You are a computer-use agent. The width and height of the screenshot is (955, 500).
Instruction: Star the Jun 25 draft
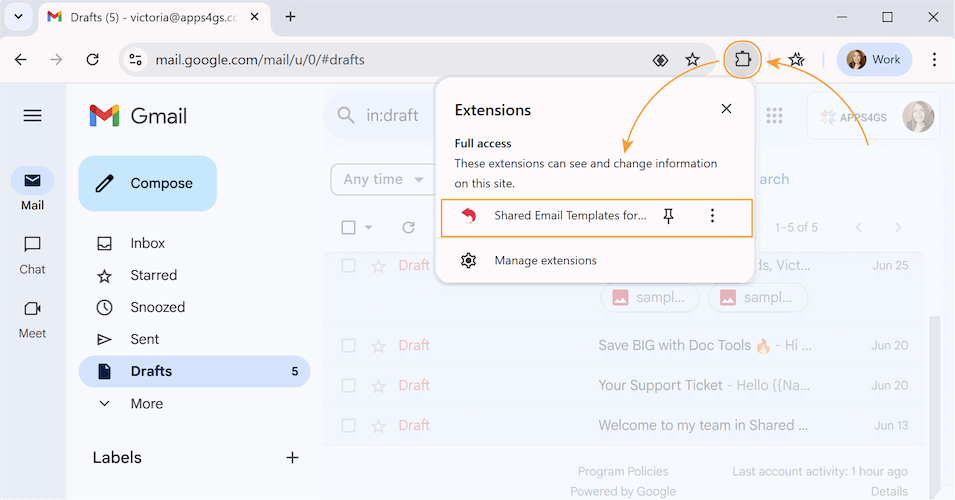pyautogui.click(x=378, y=266)
